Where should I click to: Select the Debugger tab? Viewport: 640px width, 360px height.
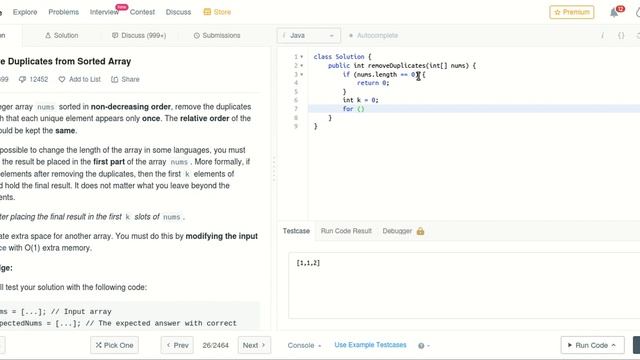coord(397,231)
